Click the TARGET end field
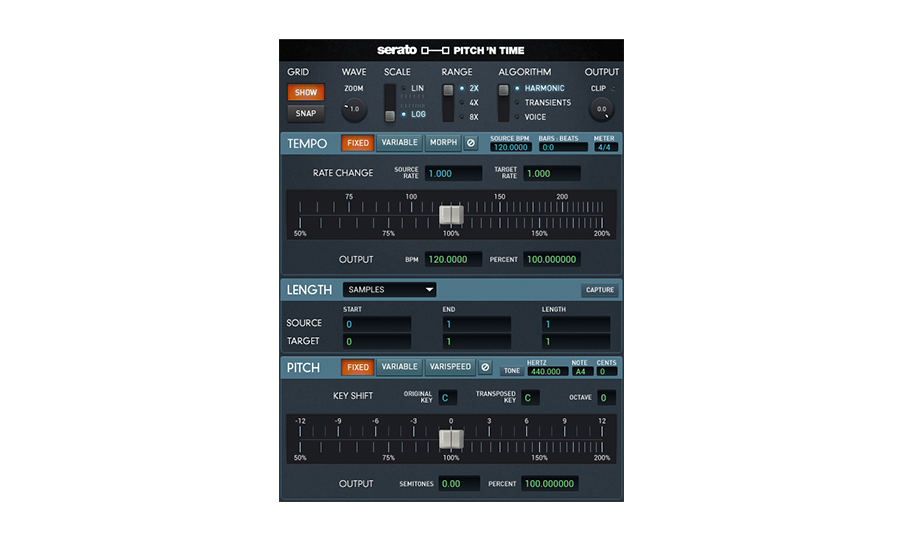 pos(476,341)
